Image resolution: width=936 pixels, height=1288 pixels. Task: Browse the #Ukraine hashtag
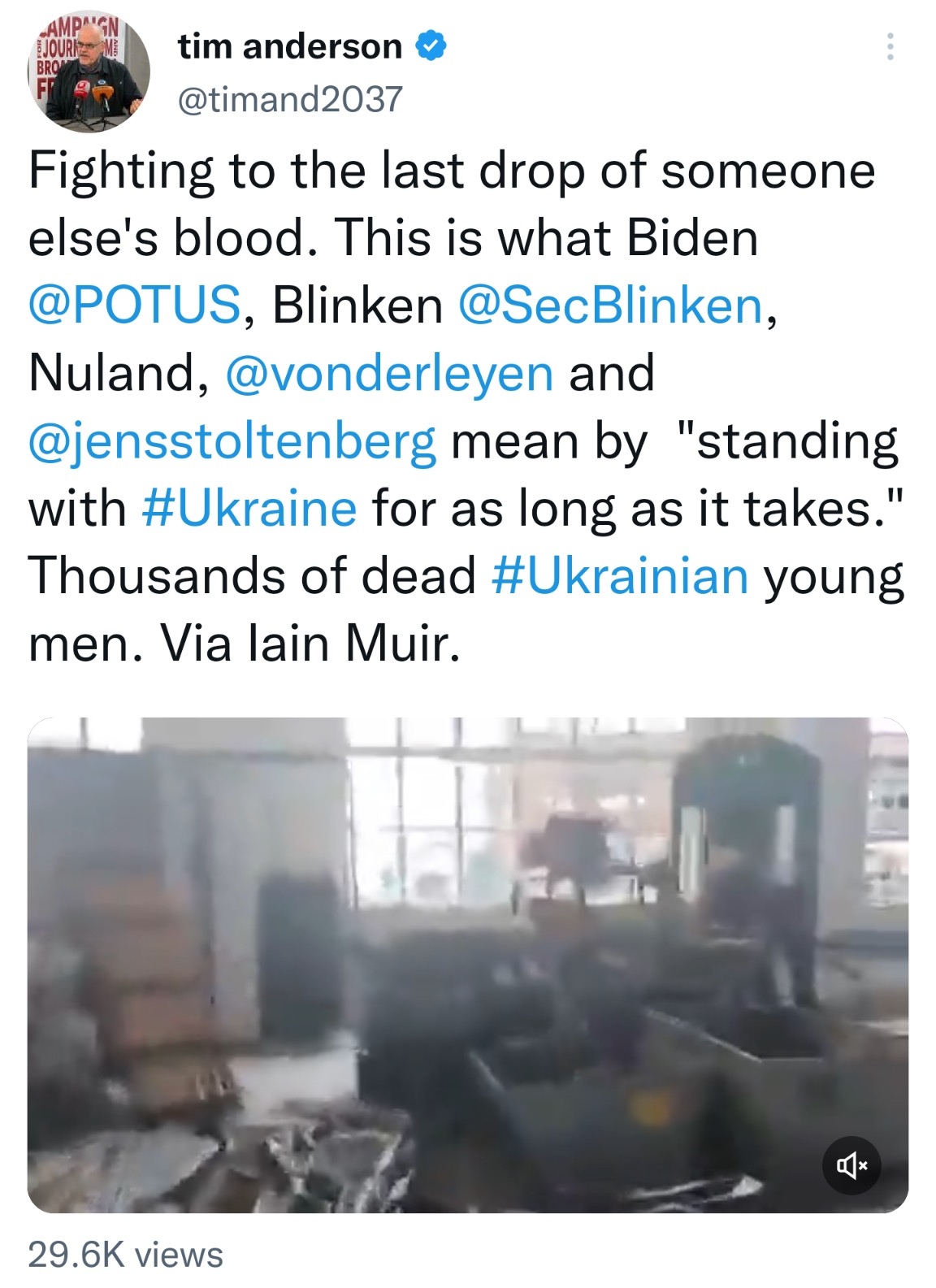coord(249,509)
